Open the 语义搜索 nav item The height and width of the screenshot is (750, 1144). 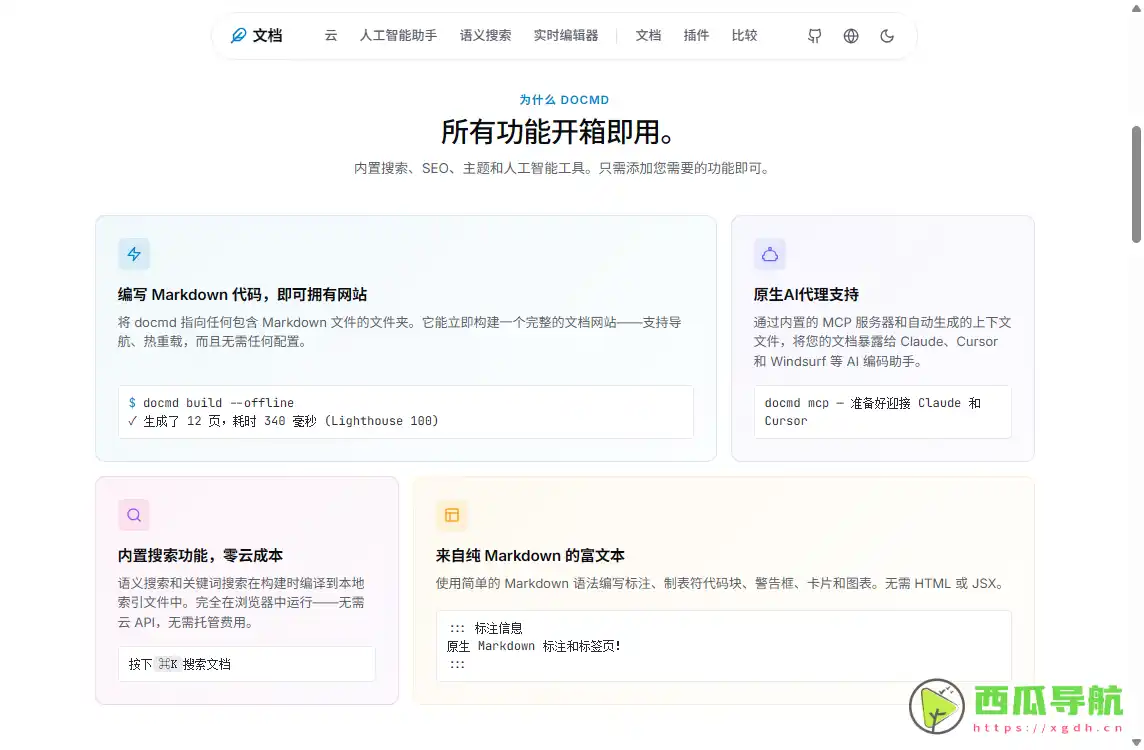(x=485, y=35)
